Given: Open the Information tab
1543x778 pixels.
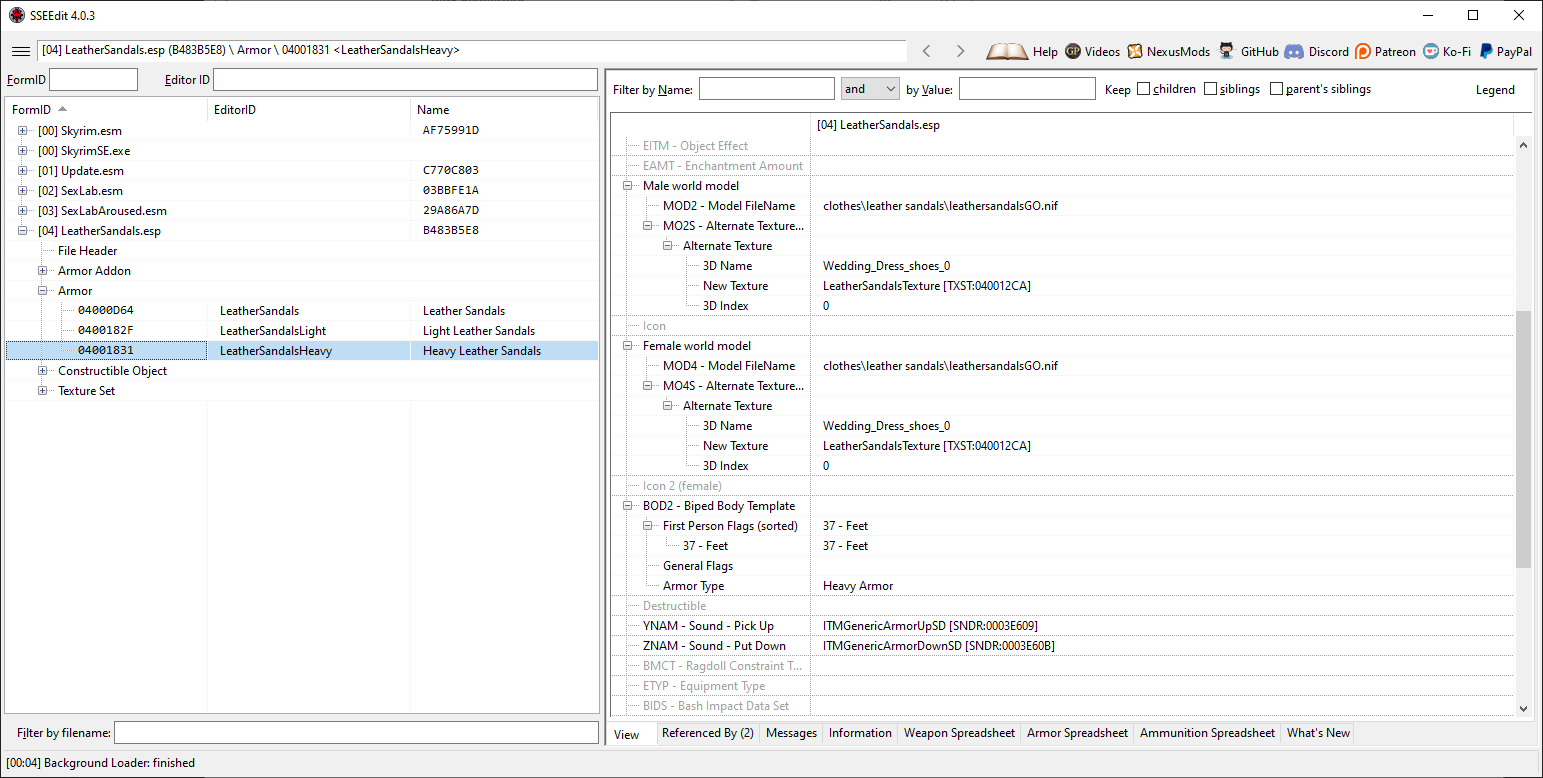Looking at the screenshot, I should click(x=860, y=733).
